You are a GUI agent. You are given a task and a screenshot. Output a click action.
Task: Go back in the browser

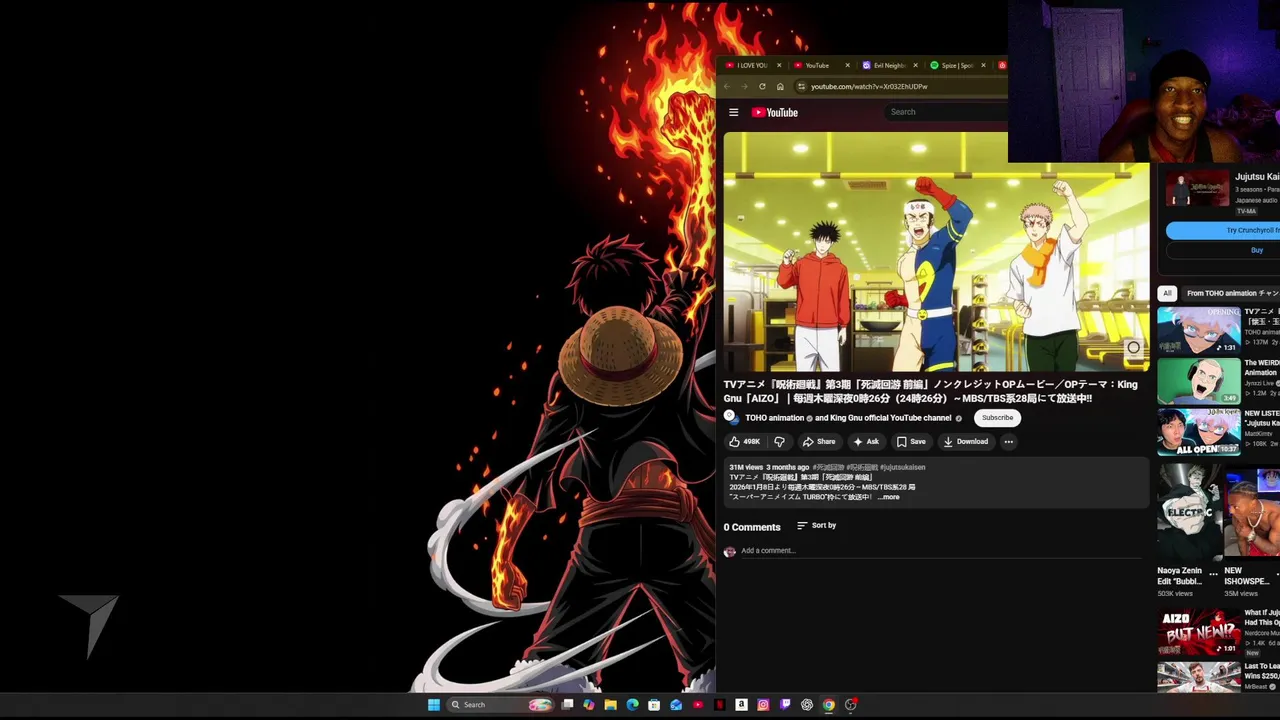pos(727,86)
